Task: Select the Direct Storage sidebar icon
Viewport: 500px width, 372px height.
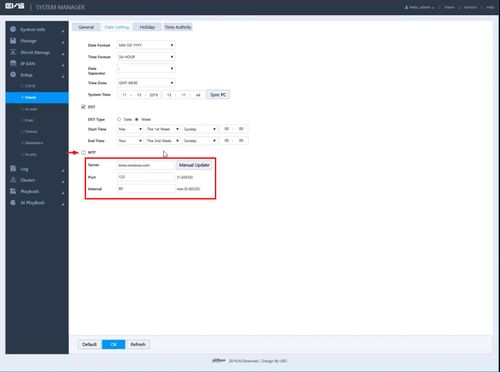Action: [x=13, y=52]
